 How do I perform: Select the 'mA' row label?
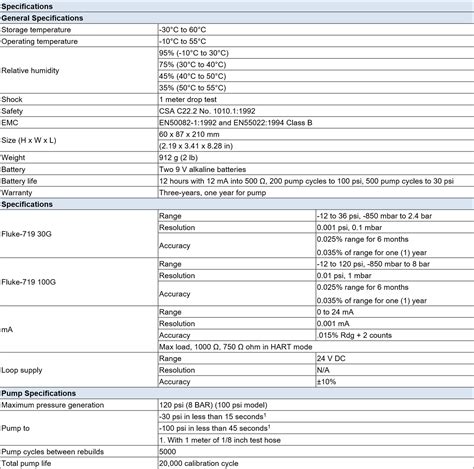point(7,330)
